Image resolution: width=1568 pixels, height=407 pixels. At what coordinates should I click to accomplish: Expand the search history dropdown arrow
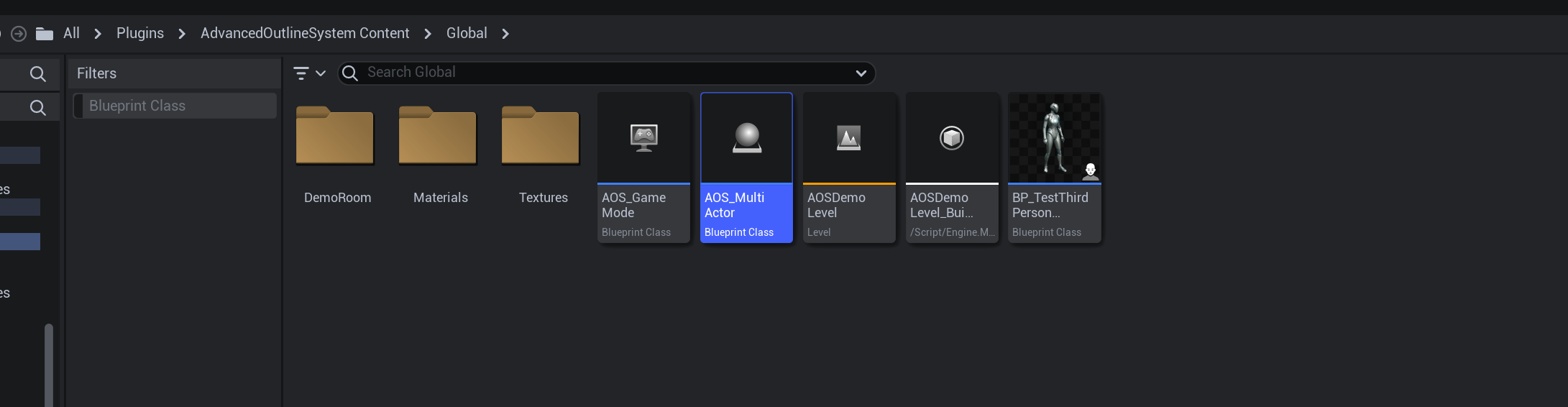pyautogui.click(x=861, y=73)
